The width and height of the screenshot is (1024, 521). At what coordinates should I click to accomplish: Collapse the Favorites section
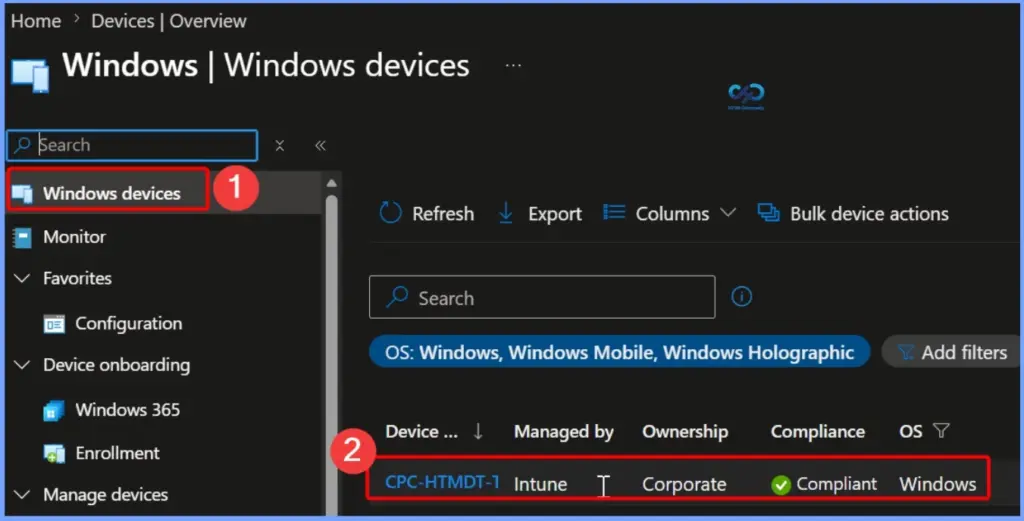[x=22, y=279]
